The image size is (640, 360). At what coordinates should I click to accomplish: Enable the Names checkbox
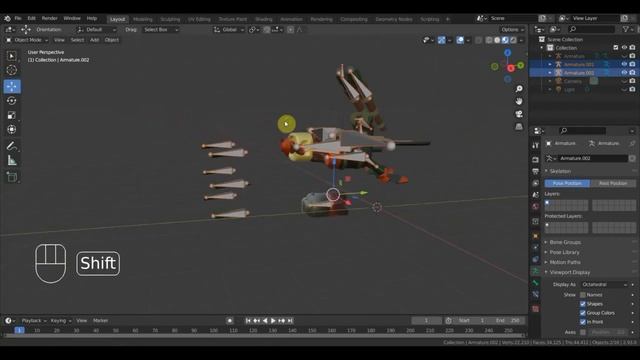583,295
